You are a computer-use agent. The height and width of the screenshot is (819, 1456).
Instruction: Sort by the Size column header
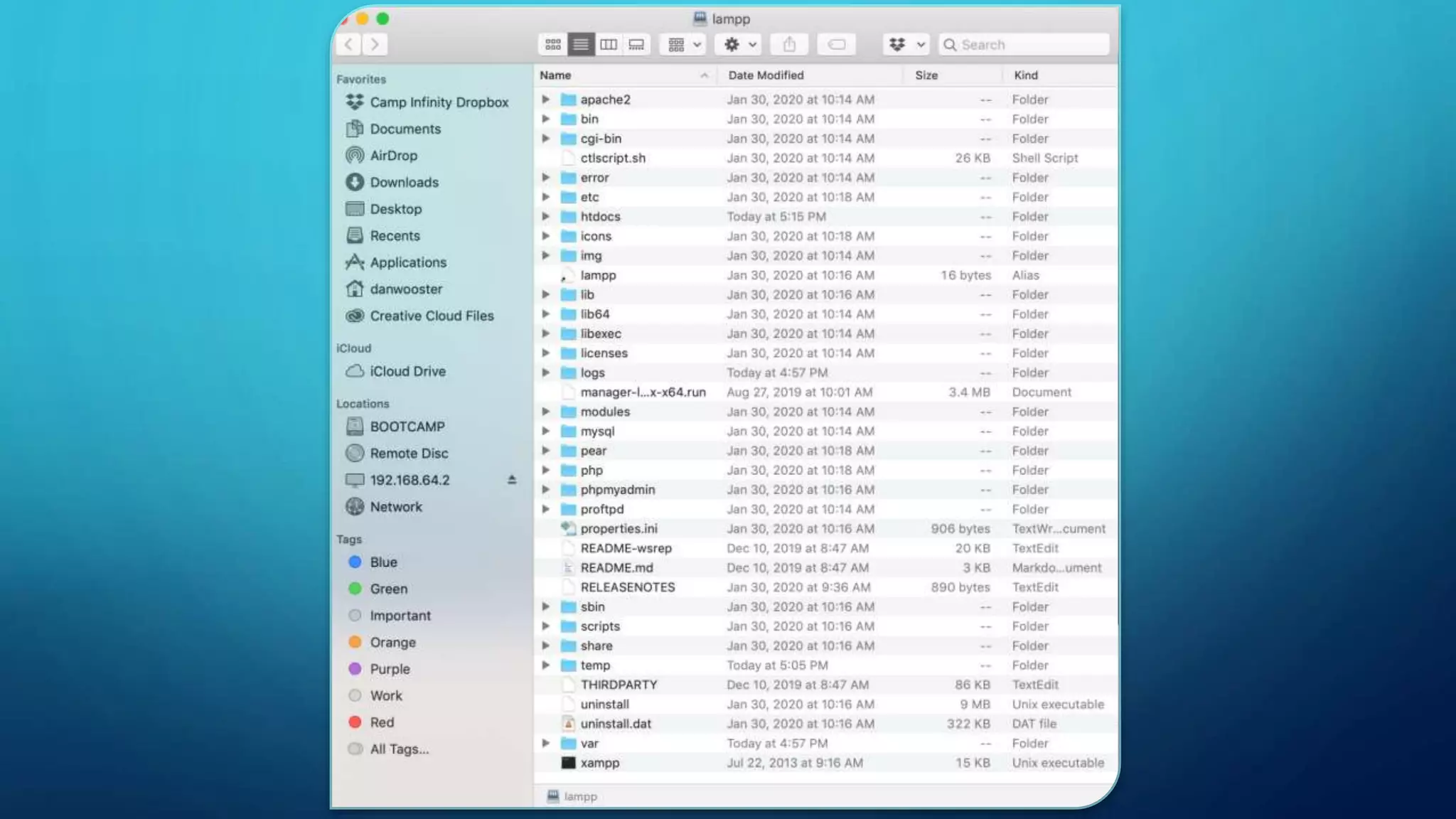click(926, 75)
